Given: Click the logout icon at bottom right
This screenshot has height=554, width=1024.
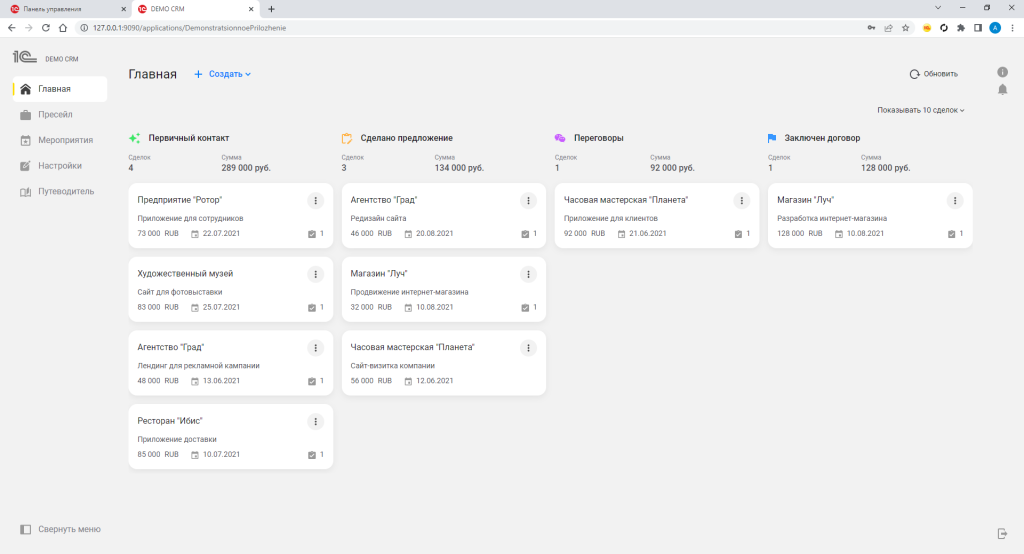Looking at the screenshot, I should coord(1002,533).
